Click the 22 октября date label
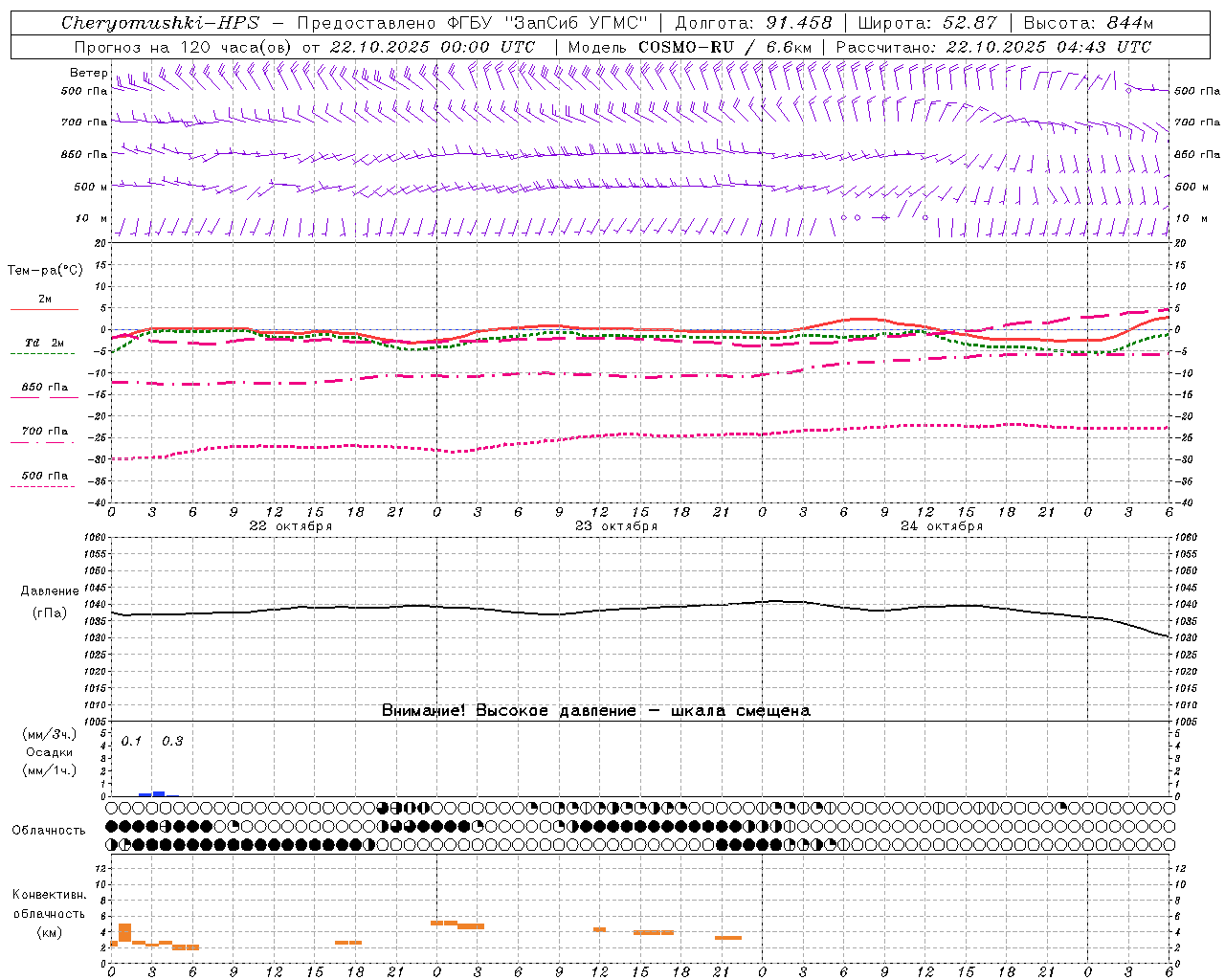The width and height of the screenshot is (1225, 980). pyautogui.click(x=290, y=526)
